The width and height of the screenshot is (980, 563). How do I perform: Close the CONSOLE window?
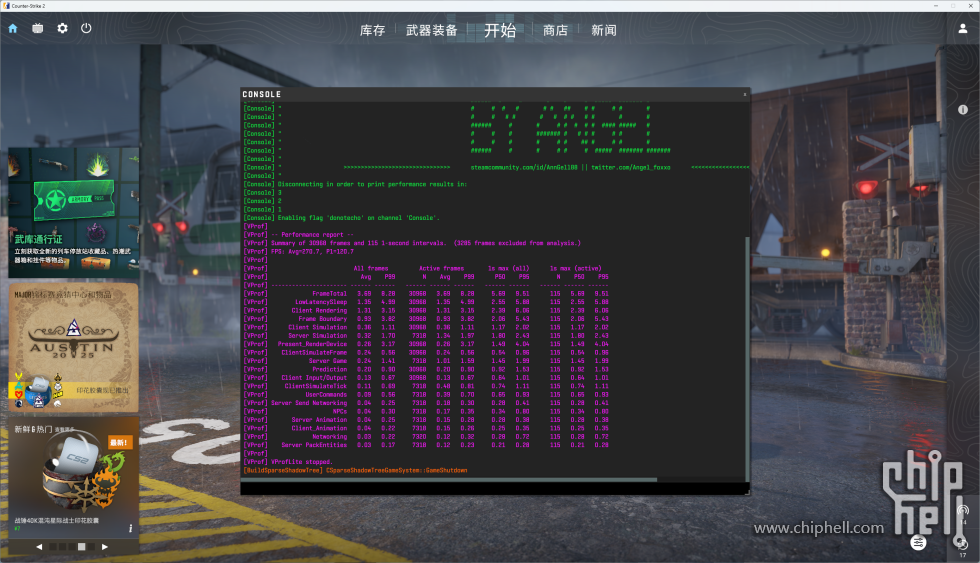(744, 94)
